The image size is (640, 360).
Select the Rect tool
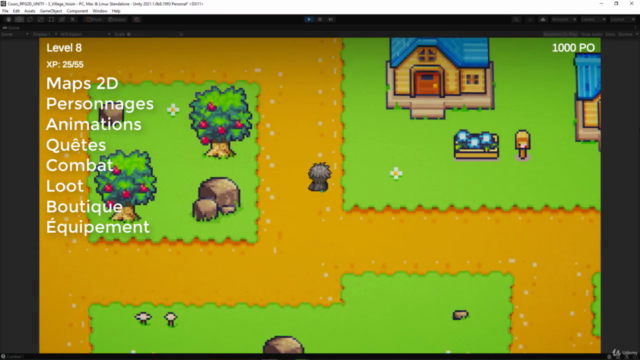pos(51,20)
